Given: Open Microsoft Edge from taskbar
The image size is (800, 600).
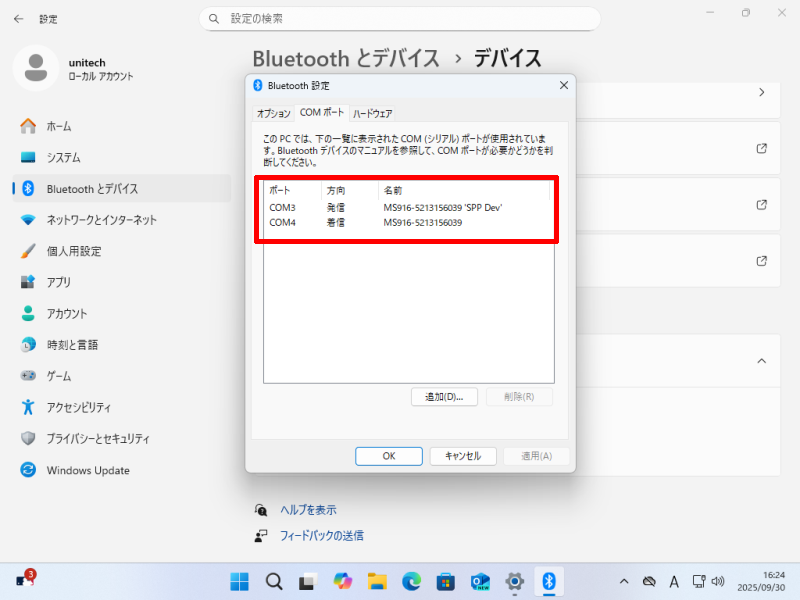Looking at the screenshot, I should tap(411, 581).
